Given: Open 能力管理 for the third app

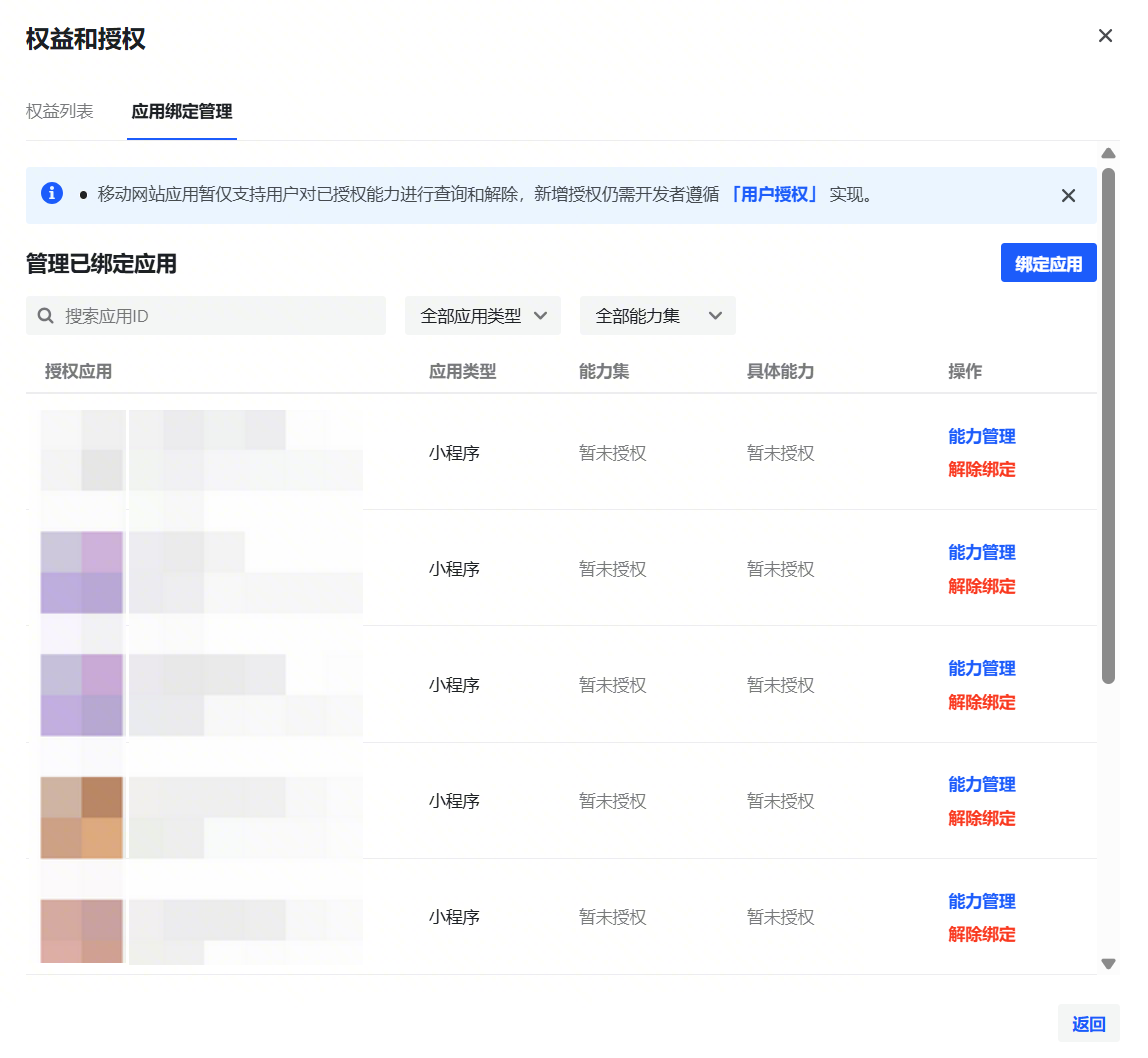Looking at the screenshot, I should point(982,668).
